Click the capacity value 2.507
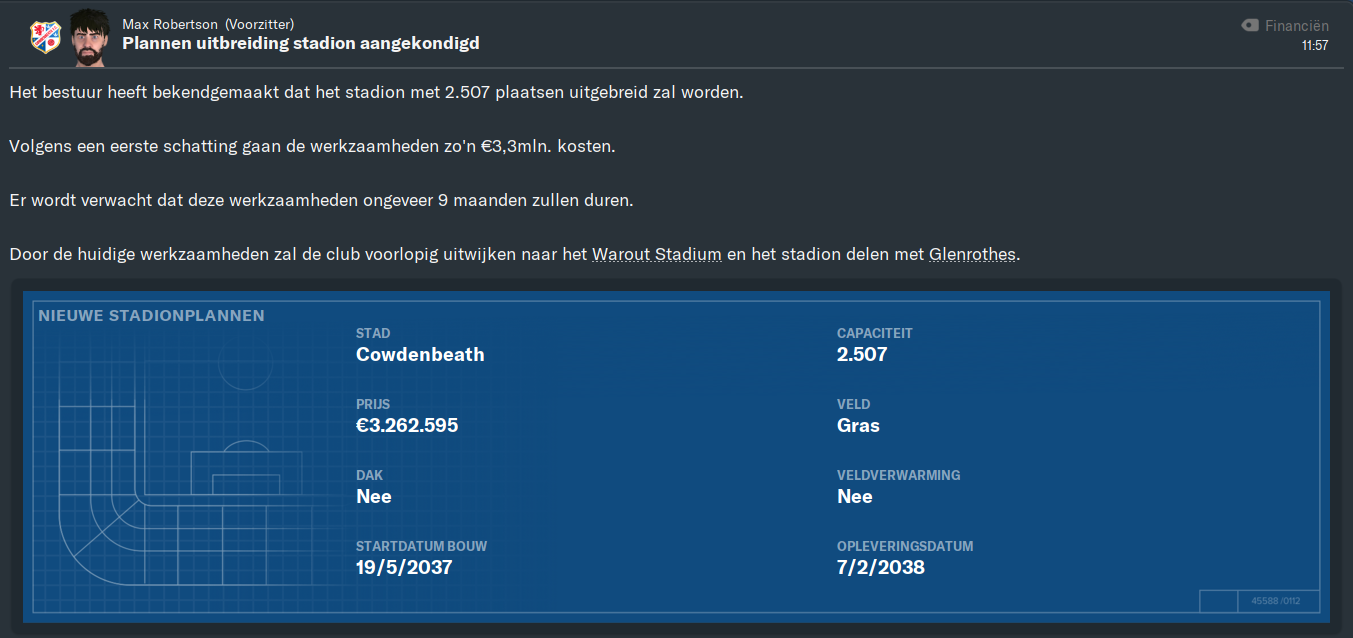Screen dimensions: 1353x638 [x=862, y=354]
